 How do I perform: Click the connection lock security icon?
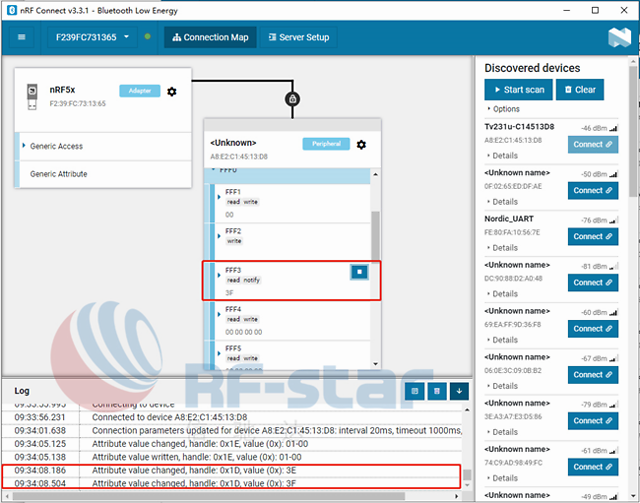tap(293, 99)
